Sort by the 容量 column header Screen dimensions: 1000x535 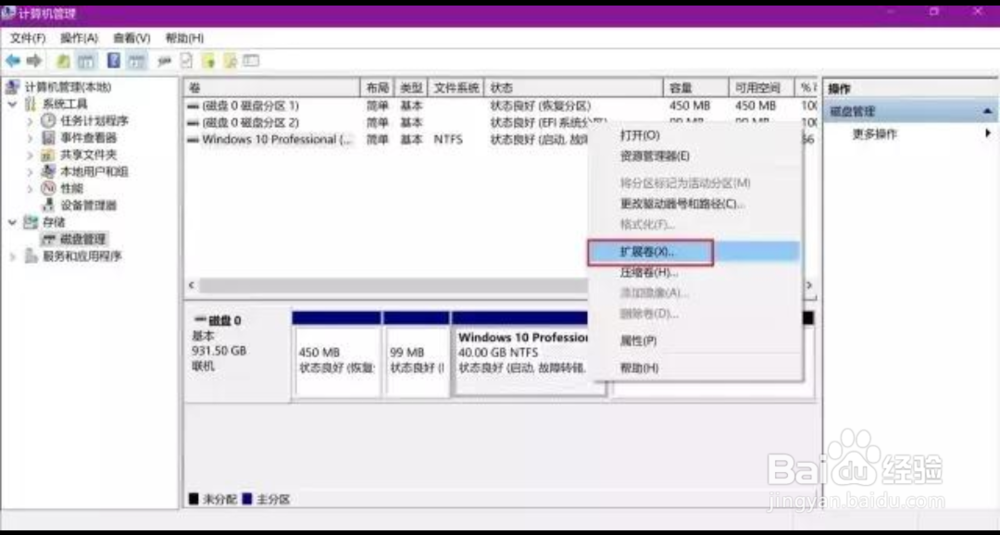(696, 88)
